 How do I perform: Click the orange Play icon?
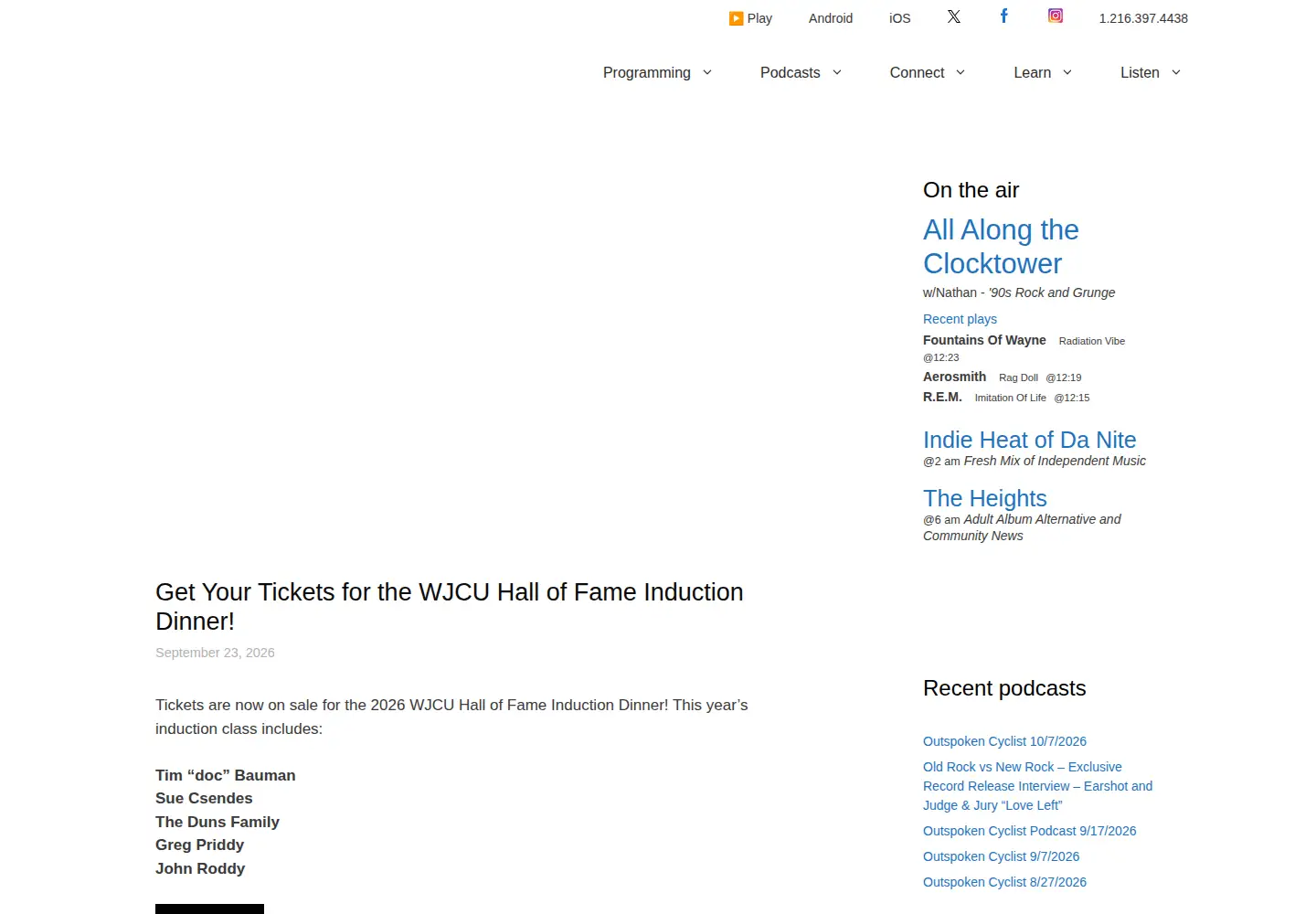point(736,18)
